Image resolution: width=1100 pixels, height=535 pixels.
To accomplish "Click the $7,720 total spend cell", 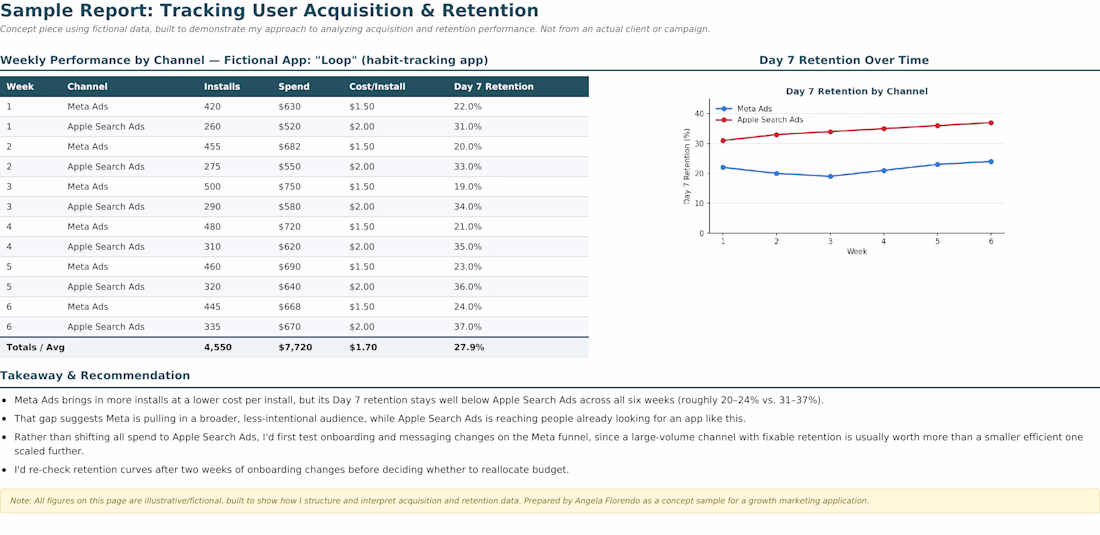I will [295, 347].
